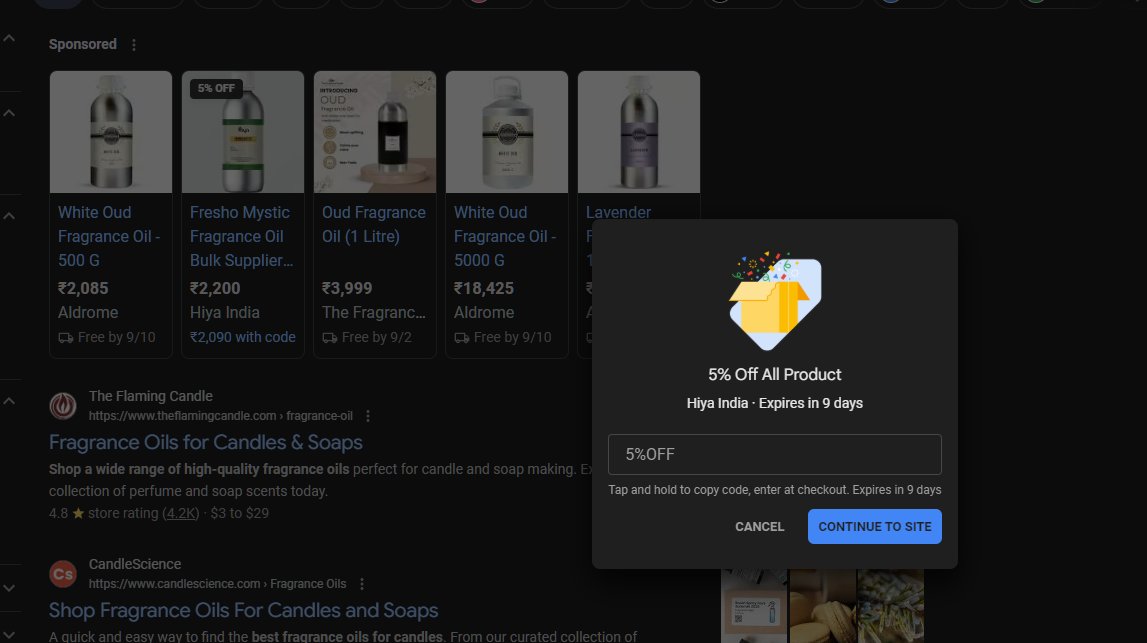Click Free by 9/10 delivery on 500 G item
Screen dimensions: 1147x643
[107, 337]
